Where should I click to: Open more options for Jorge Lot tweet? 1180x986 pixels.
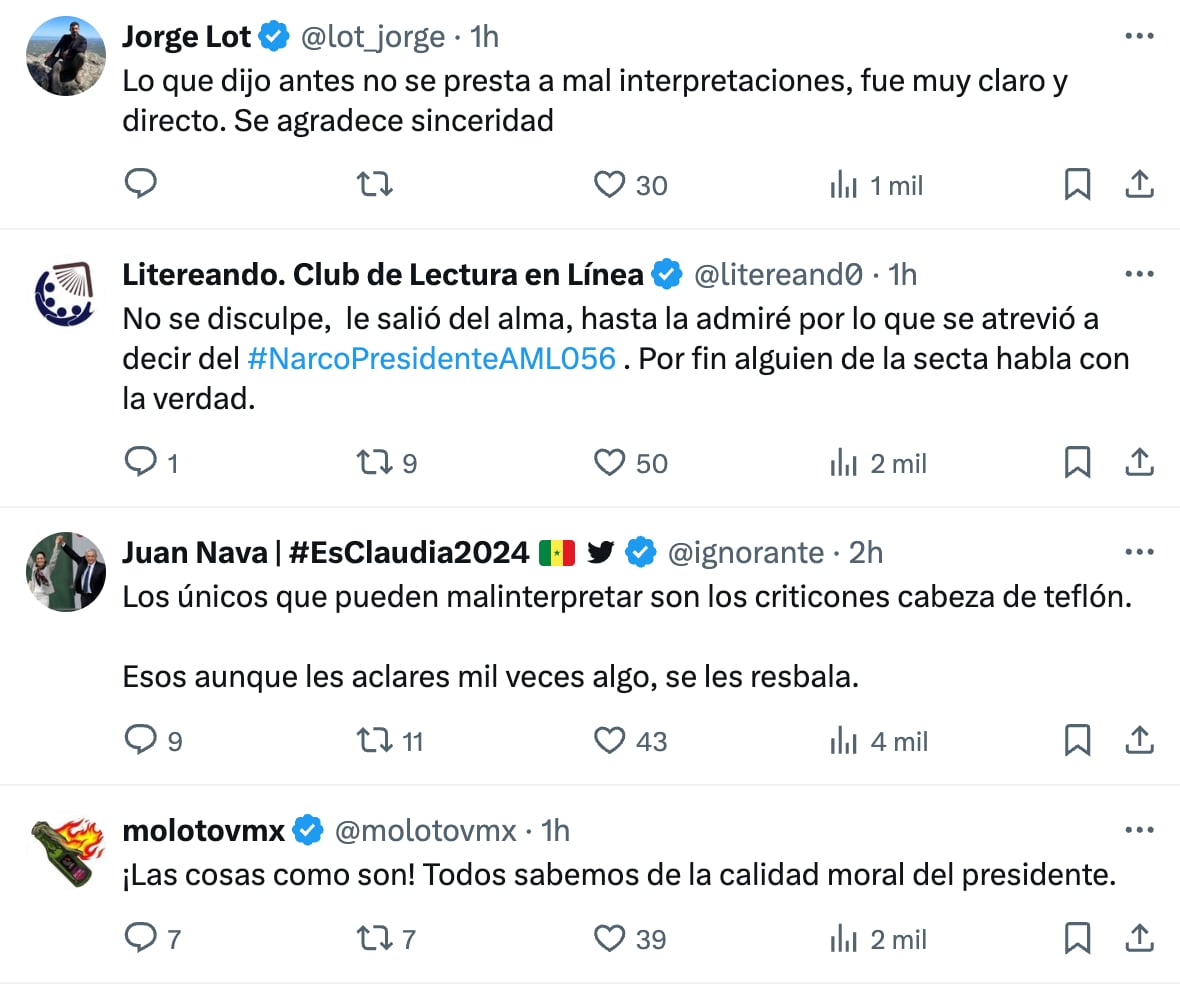(x=1140, y=37)
